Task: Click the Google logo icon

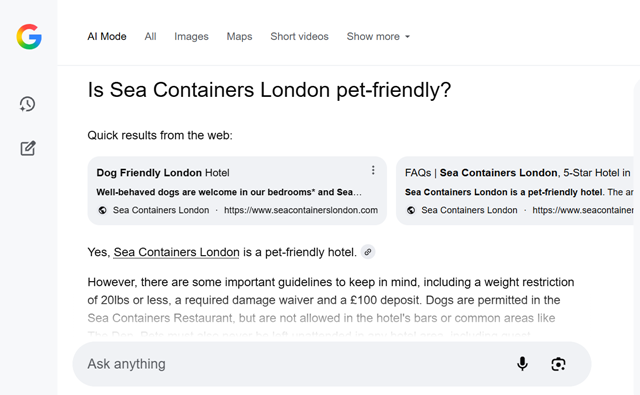Action: point(29,37)
